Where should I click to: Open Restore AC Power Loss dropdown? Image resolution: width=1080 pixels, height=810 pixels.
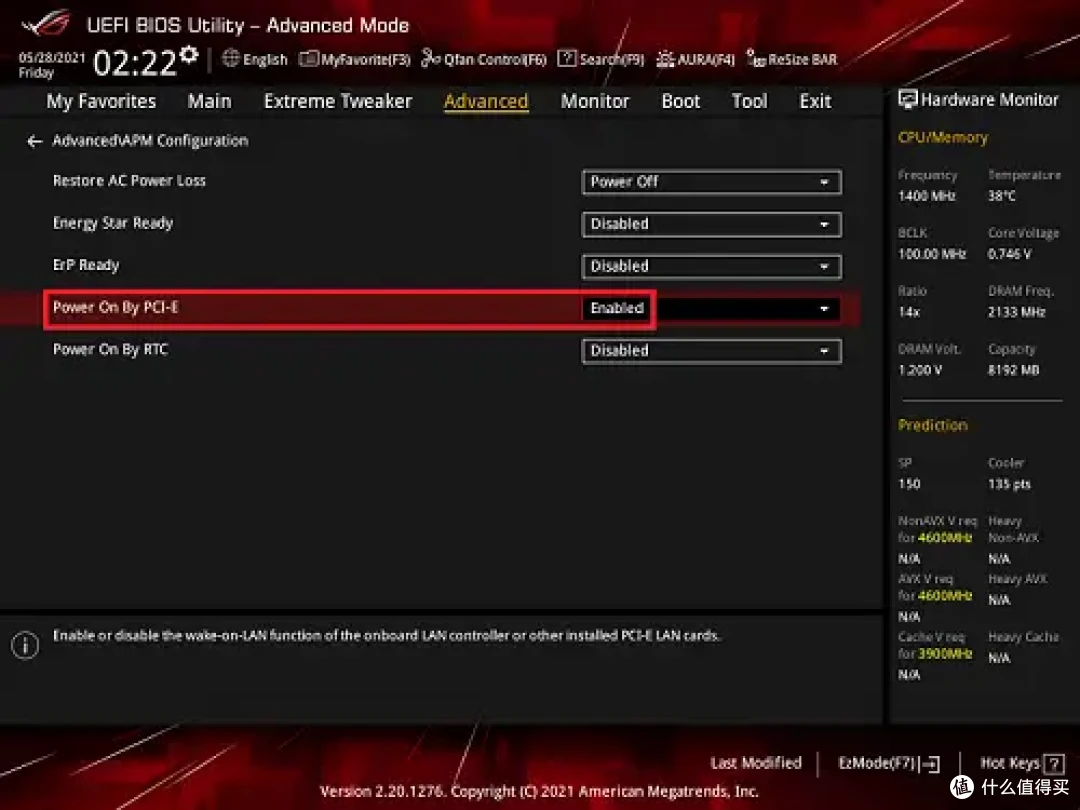(x=712, y=182)
